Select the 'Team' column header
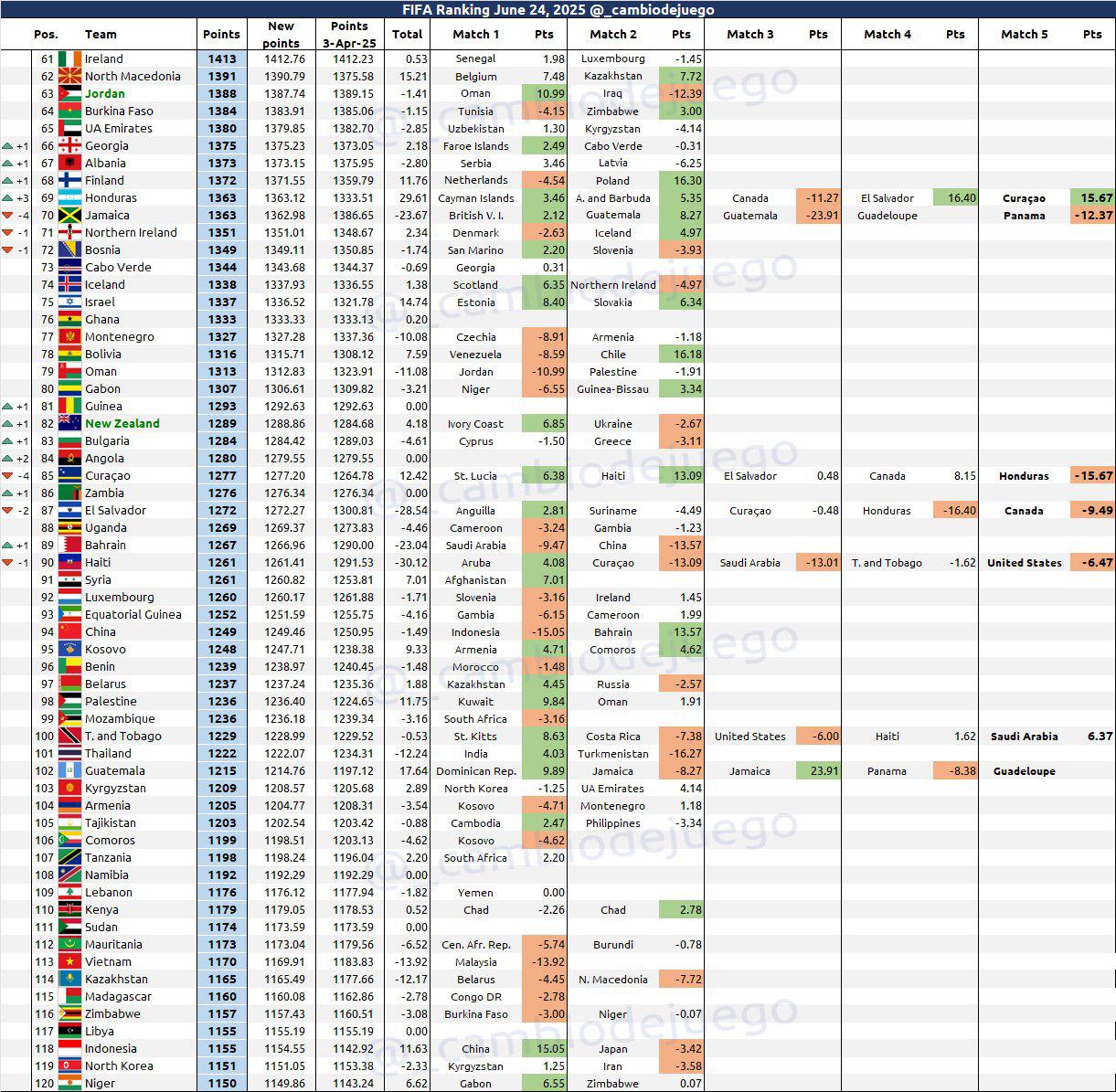 click(x=101, y=34)
